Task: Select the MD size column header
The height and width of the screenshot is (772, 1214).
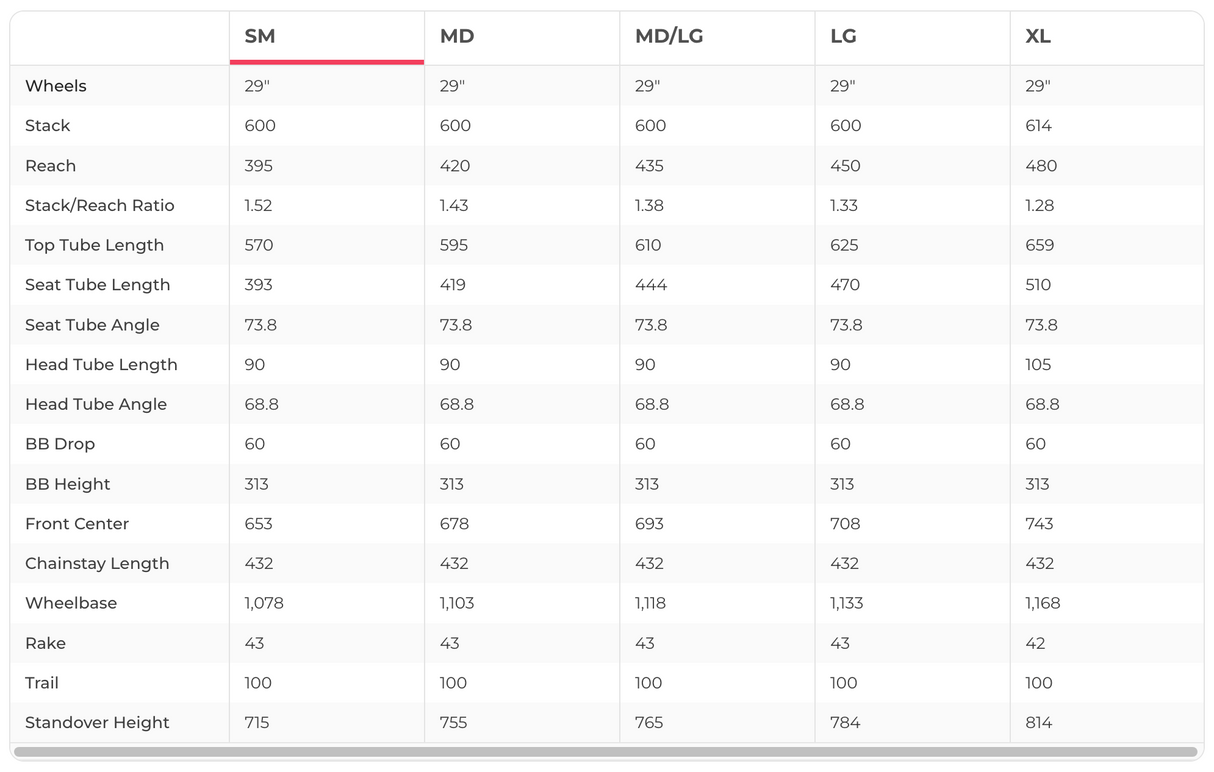Action: coord(457,37)
